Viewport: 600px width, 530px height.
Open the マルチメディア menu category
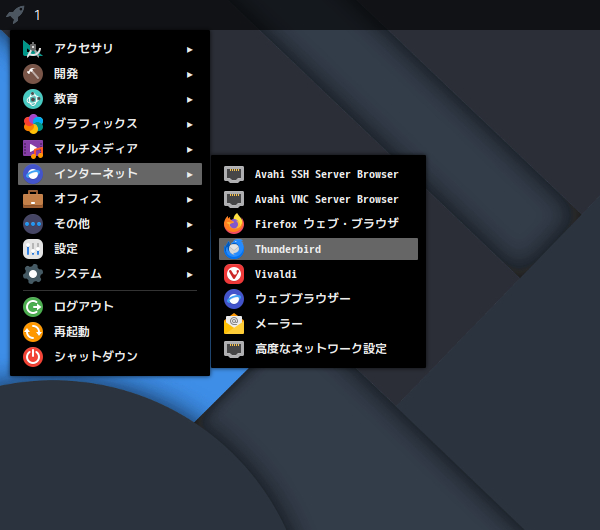click(x=110, y=149)
